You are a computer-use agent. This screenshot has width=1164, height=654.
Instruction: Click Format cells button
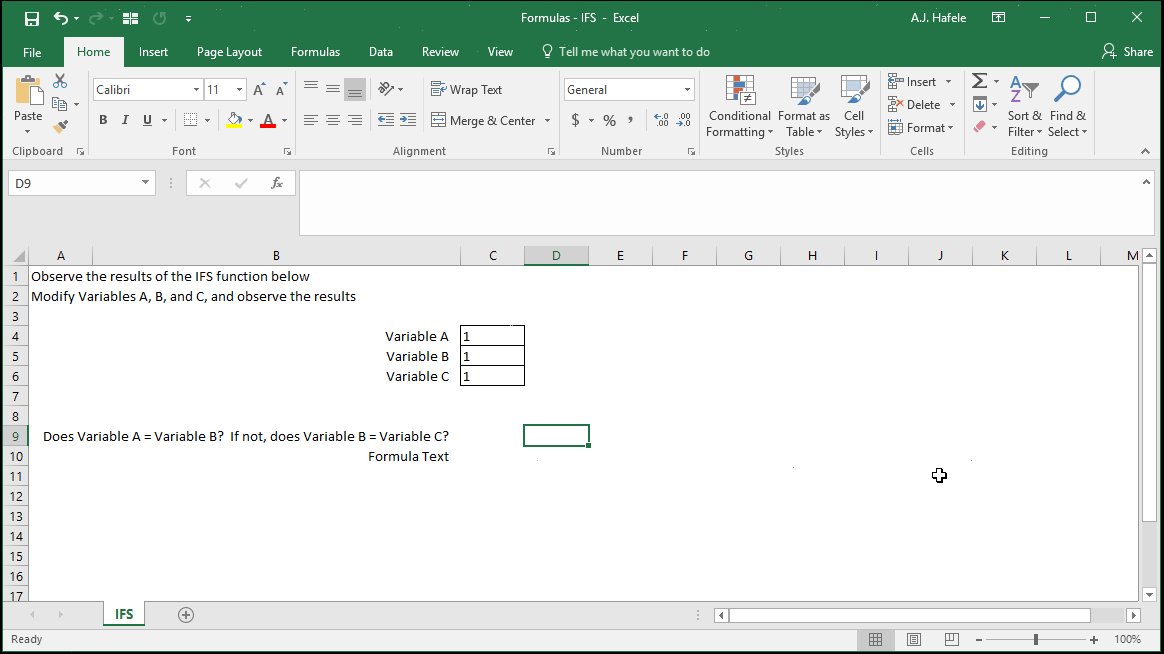[921, 128]
